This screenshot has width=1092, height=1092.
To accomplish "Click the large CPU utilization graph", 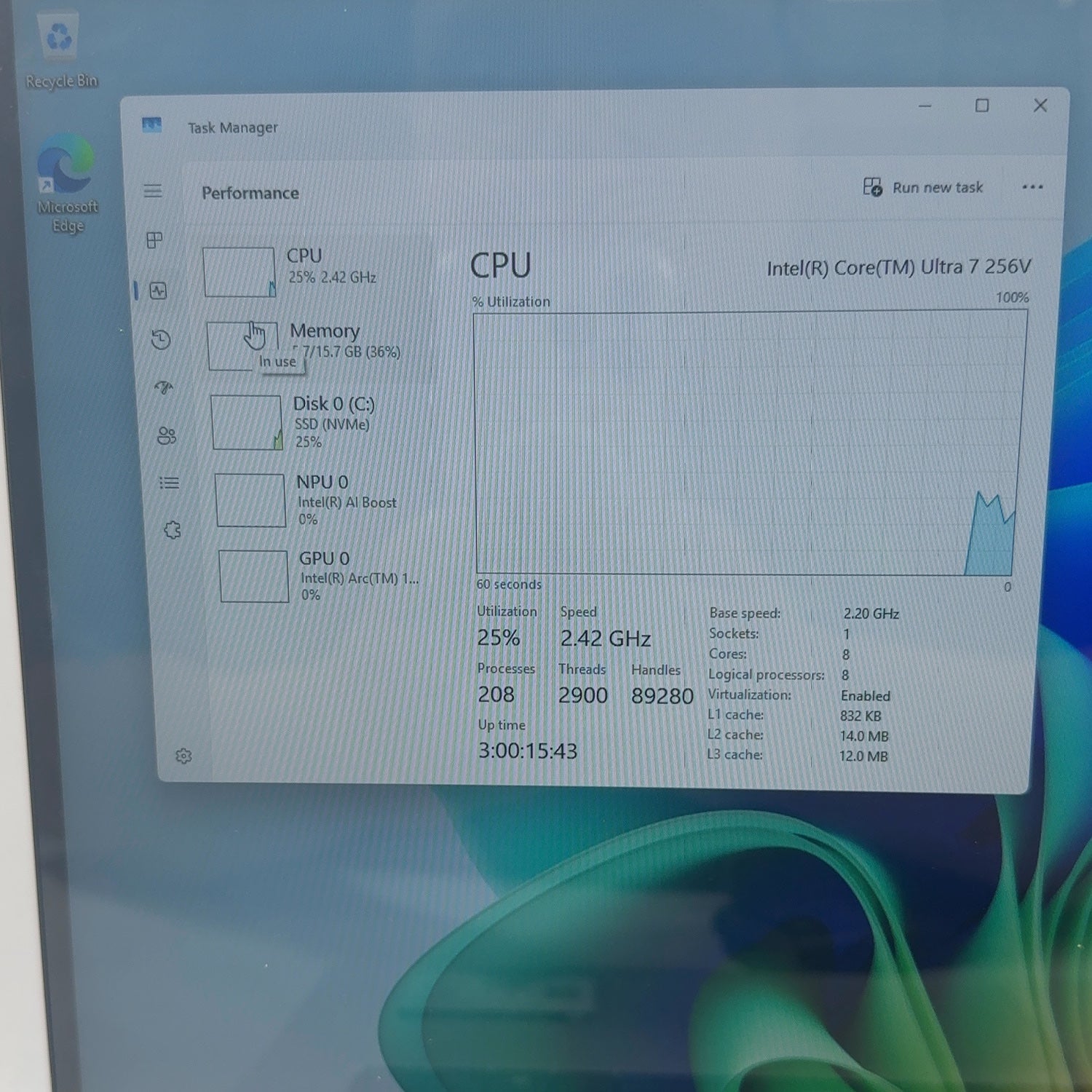I will tap(751, 443).
